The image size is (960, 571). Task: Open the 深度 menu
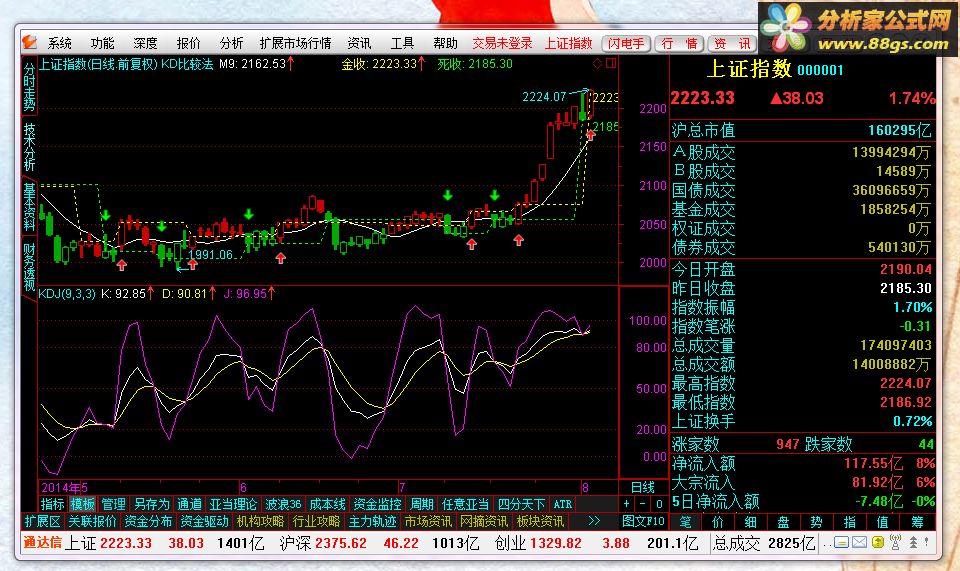[x=145, y=43]
